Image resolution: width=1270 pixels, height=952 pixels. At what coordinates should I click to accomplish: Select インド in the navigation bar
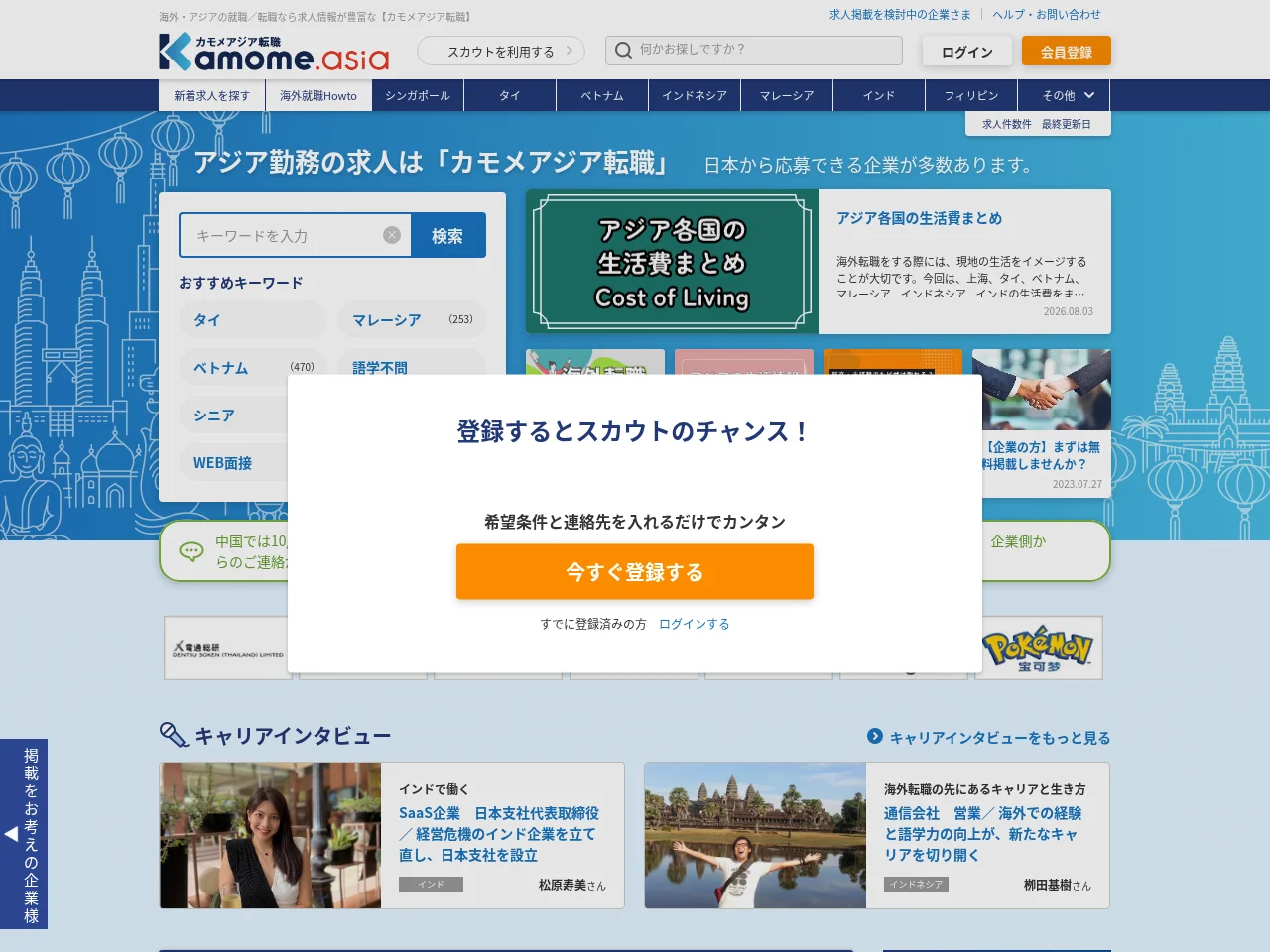[879, 95]
